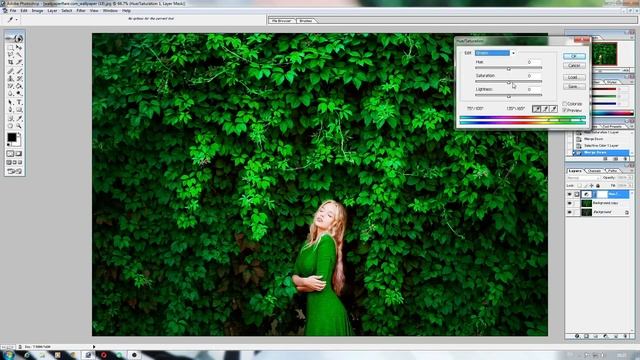This screenshot has height=360, width=640.
Task: Select the Magic Wand tool
Action: tap(19, 54)
